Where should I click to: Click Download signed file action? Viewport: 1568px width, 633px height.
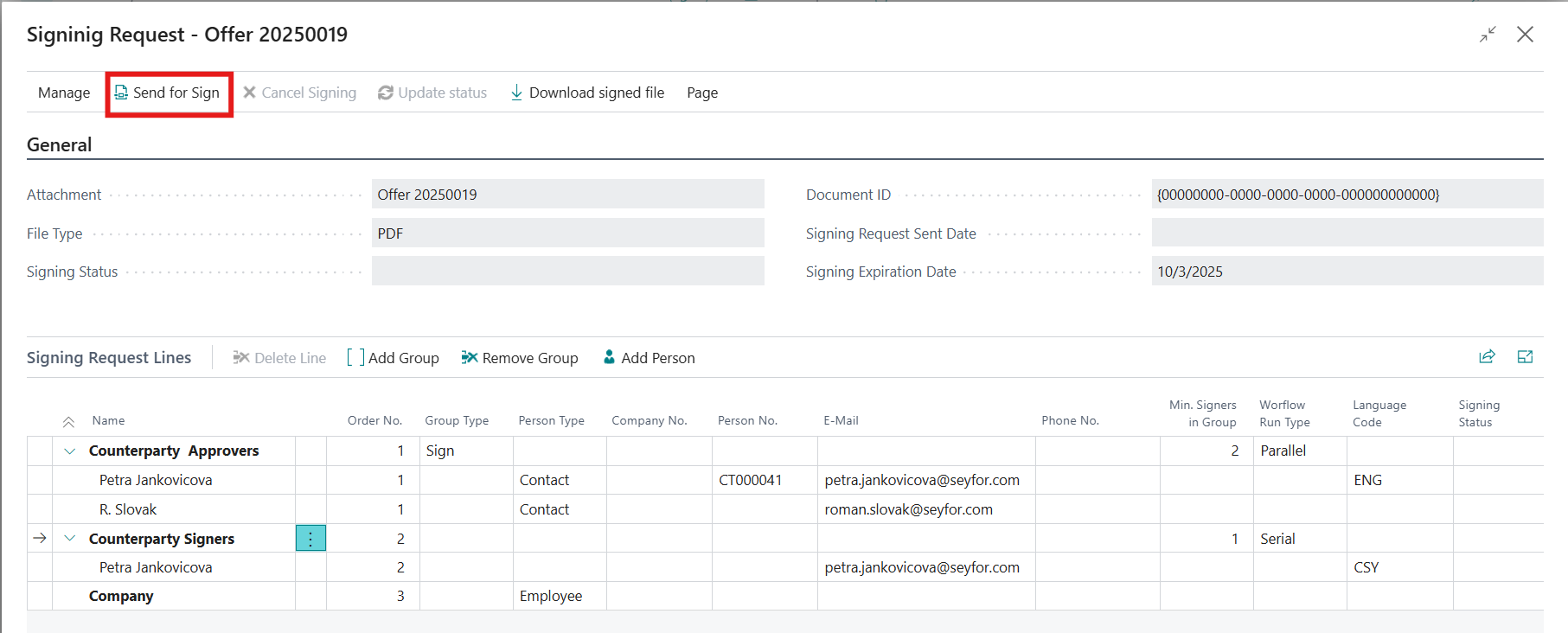(588, 93)
